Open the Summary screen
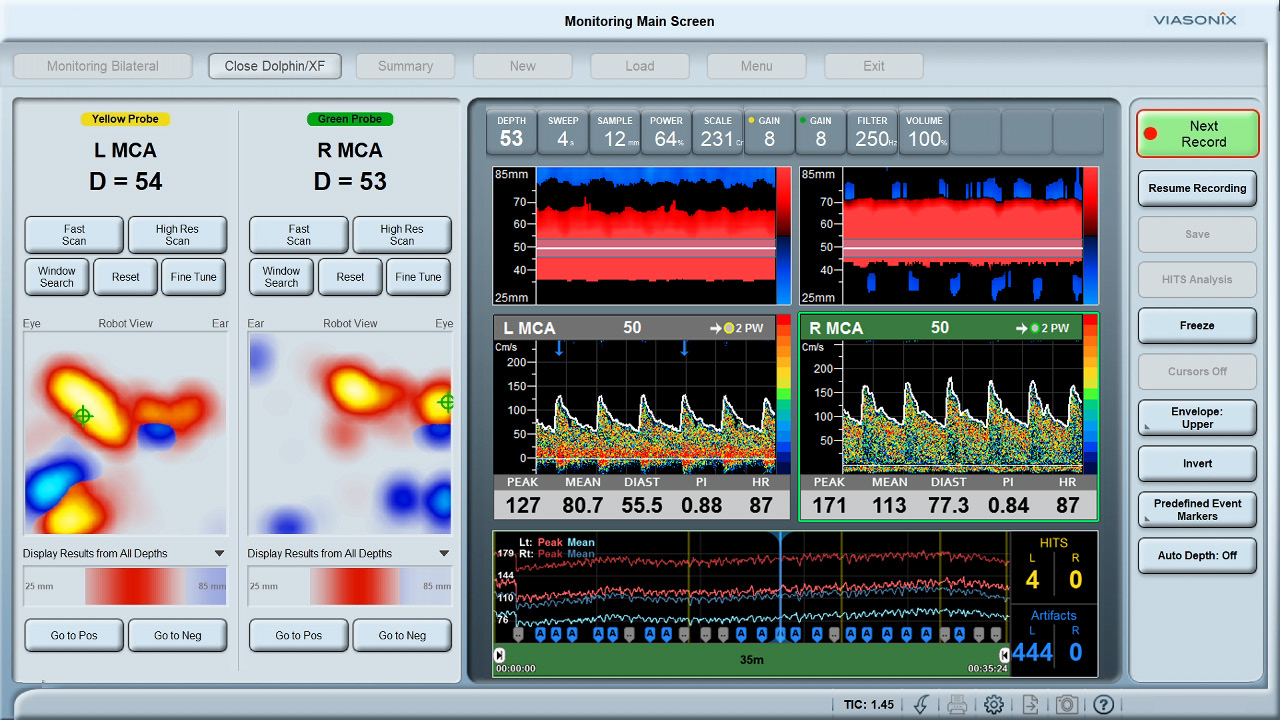The height and width of the screenshot is (720, 1280). [405, 66]
